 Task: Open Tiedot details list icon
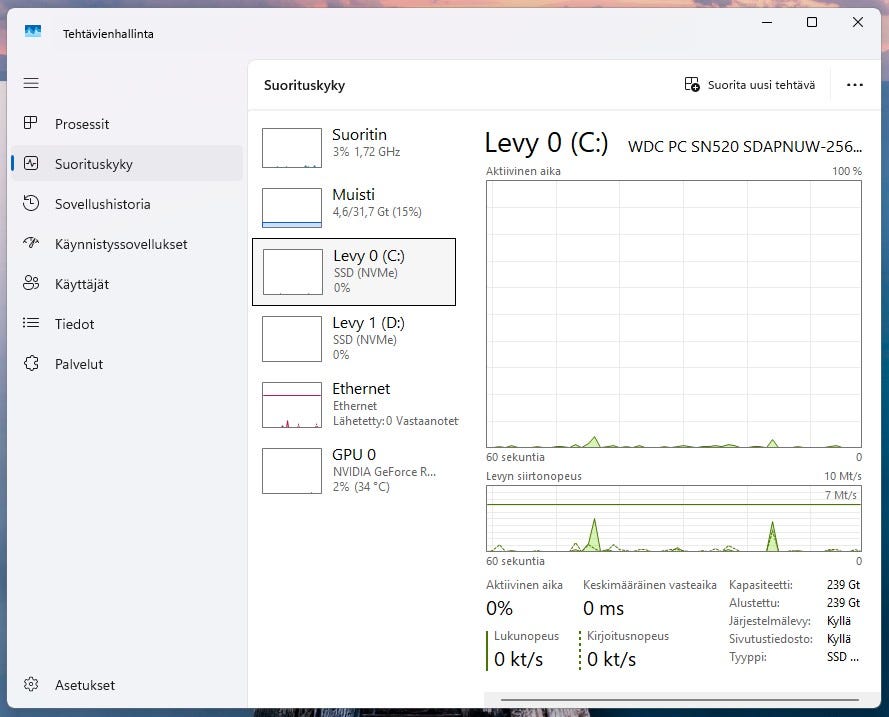point(31,323)
